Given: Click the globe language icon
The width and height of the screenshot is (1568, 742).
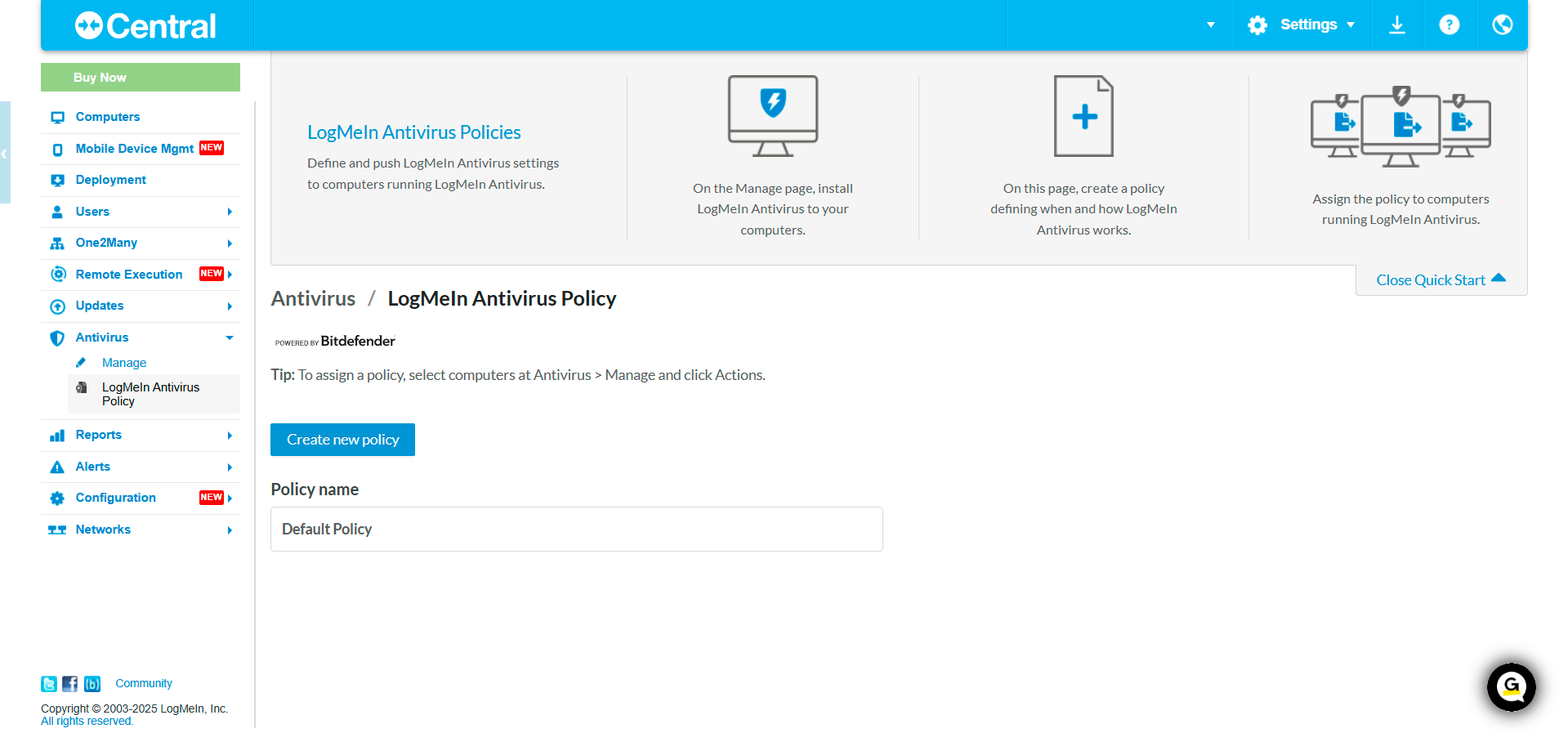Looking at the screenshot, I should 1502,25.
